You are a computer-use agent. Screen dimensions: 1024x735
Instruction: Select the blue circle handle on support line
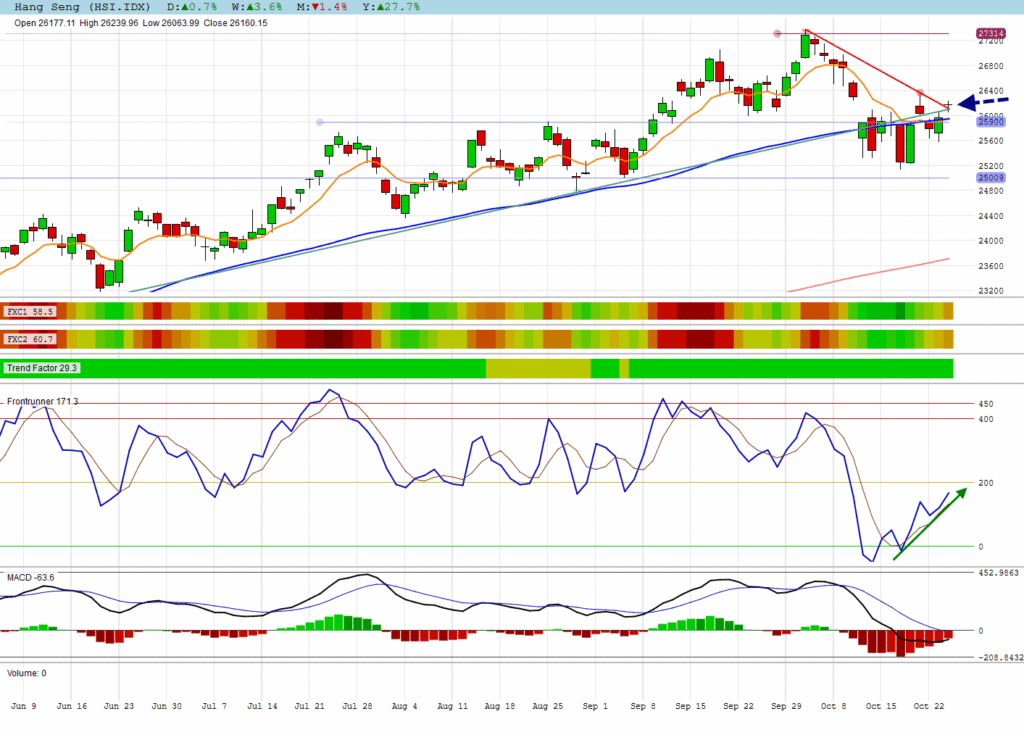click(320, 122)
